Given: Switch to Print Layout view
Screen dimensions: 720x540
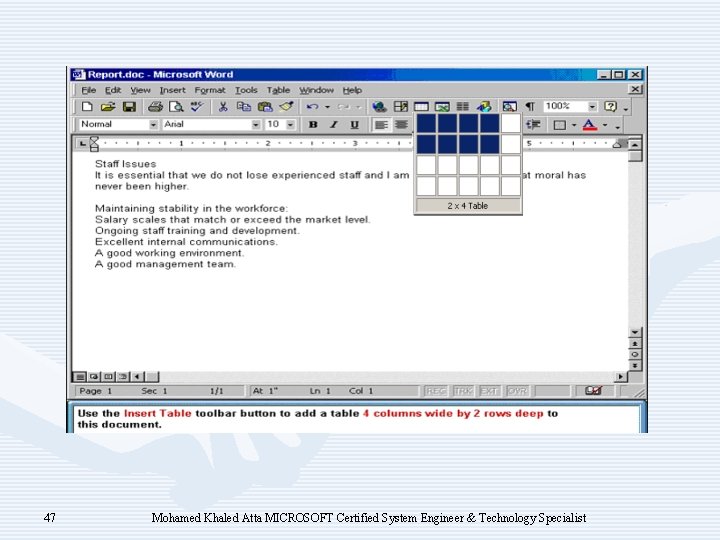Looking at the screenshot, I should pos(108,377).
